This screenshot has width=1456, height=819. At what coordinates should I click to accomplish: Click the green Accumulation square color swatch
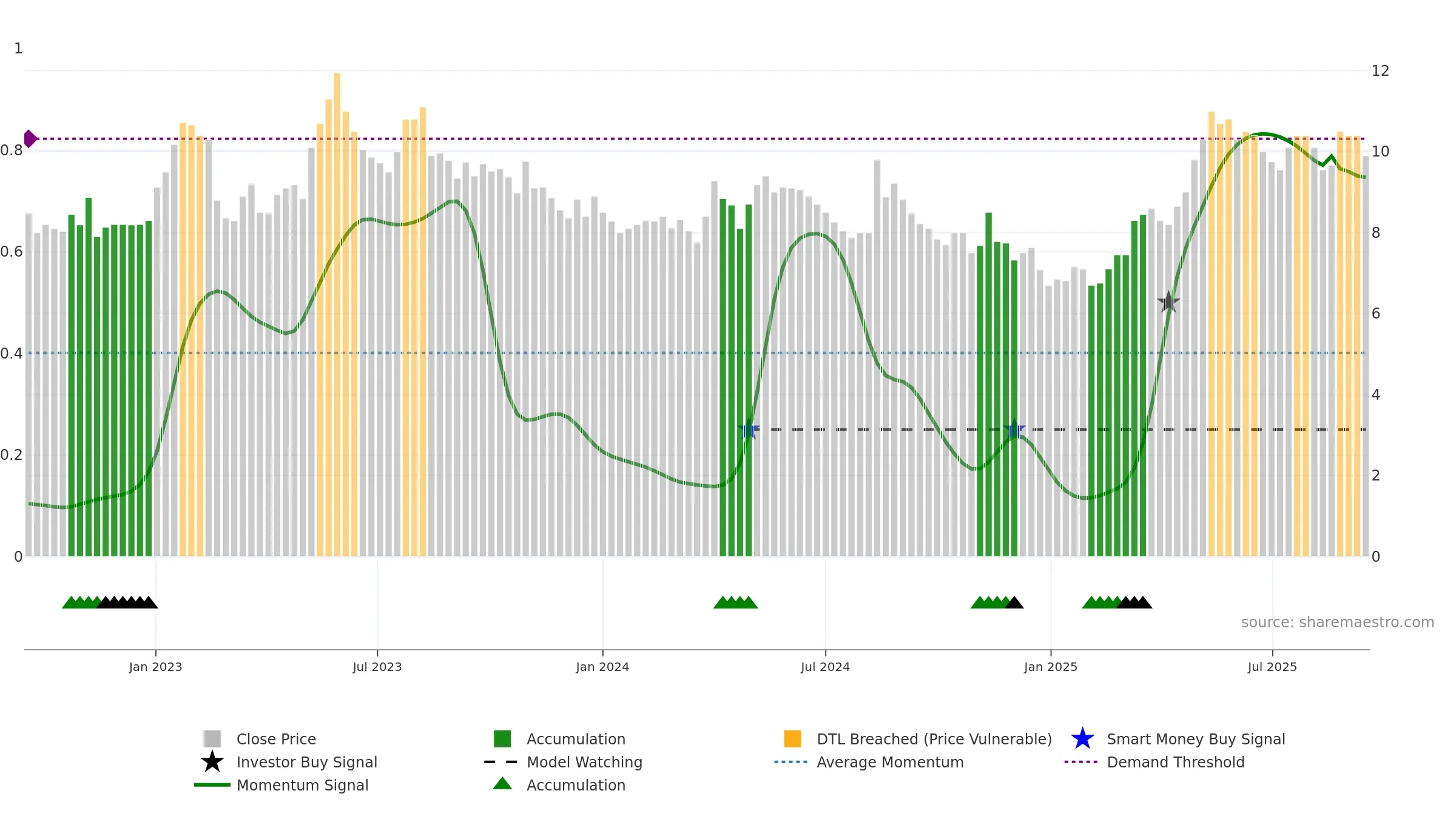click(x=502, y=739)
